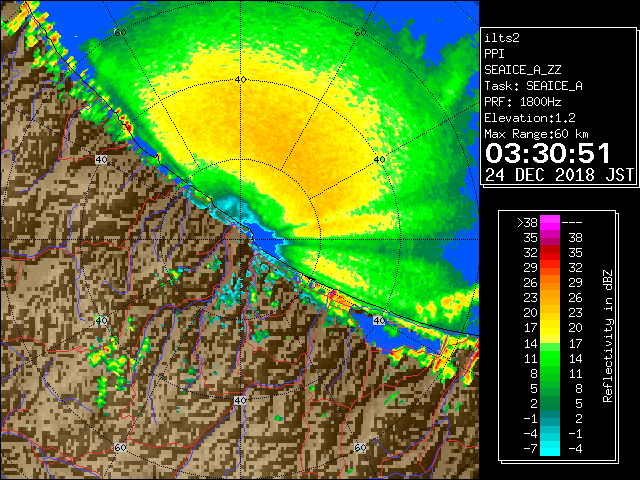Viewport: 640px width, 480px height.
Task: Click the '60' range label lower-right over land
Action: coord(360,447)
